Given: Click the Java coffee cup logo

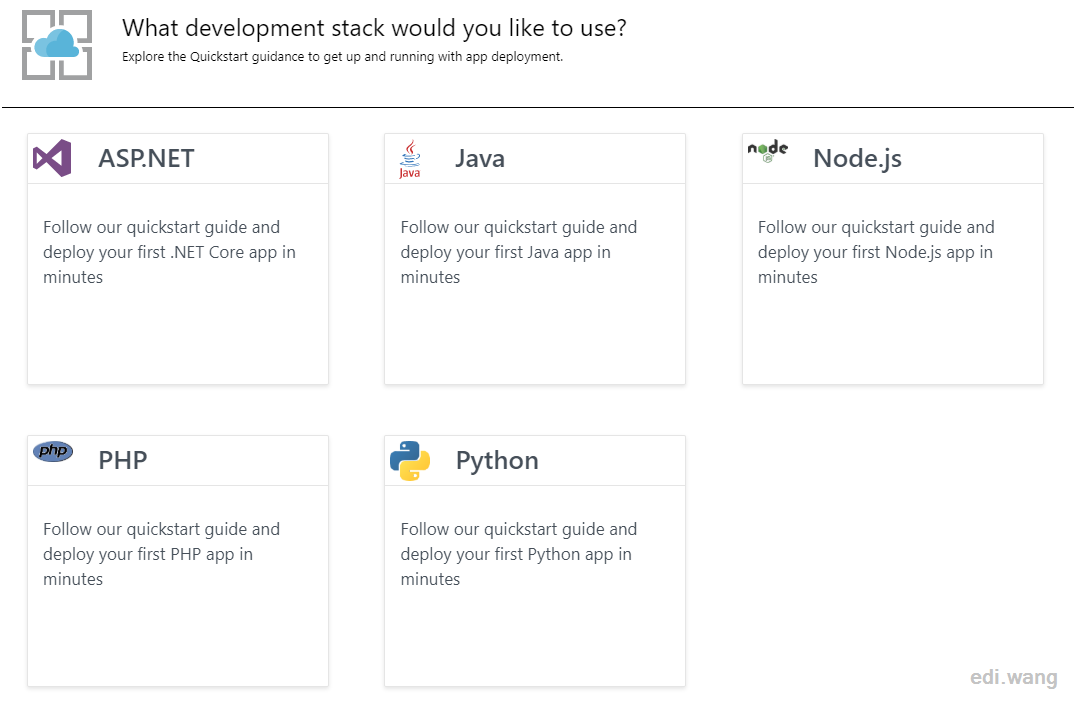Looking at the screenshot, I should tap(410, 159).
